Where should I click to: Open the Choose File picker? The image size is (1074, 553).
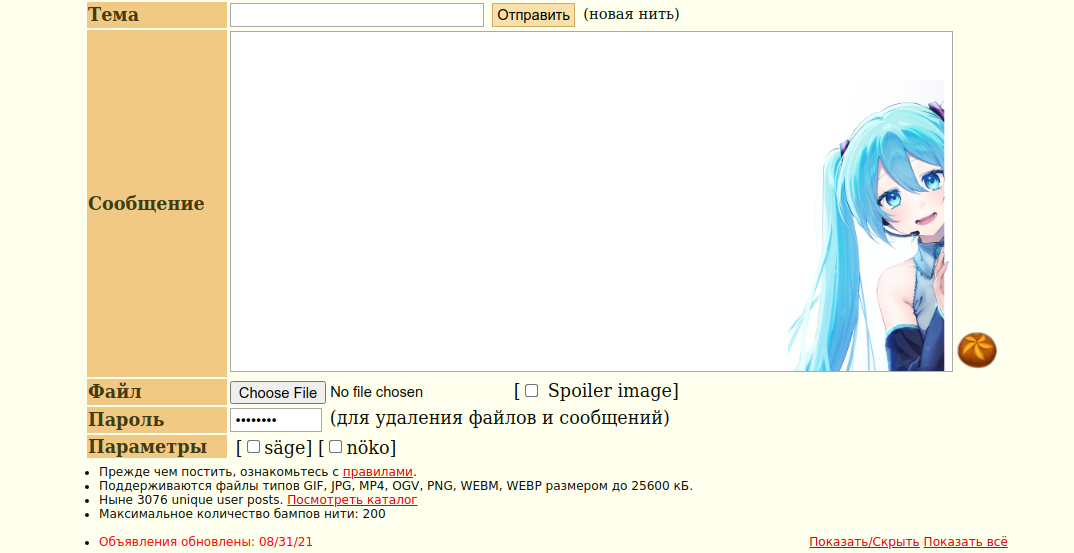click(278, 392)
